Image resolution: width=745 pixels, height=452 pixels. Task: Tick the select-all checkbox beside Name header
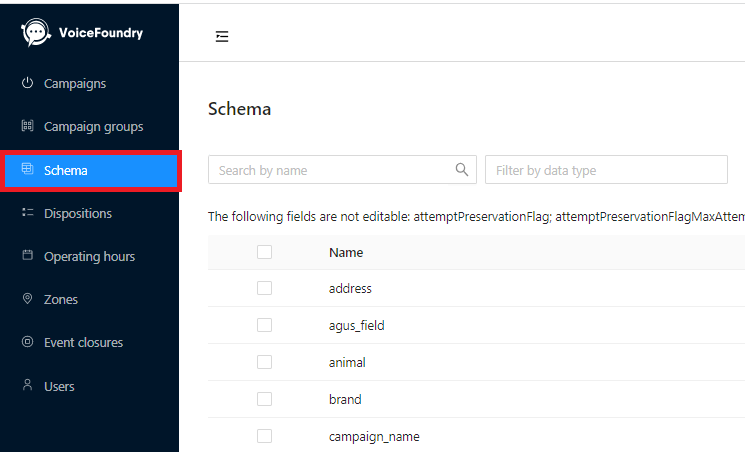264,252
